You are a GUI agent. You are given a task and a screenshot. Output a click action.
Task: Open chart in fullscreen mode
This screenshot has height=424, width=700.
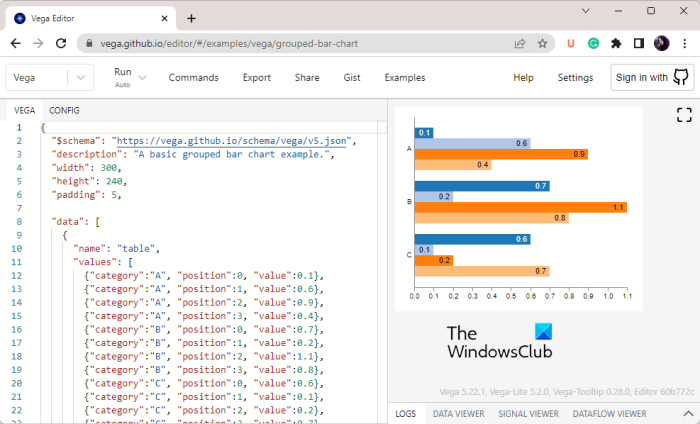[x=684, y=115]
